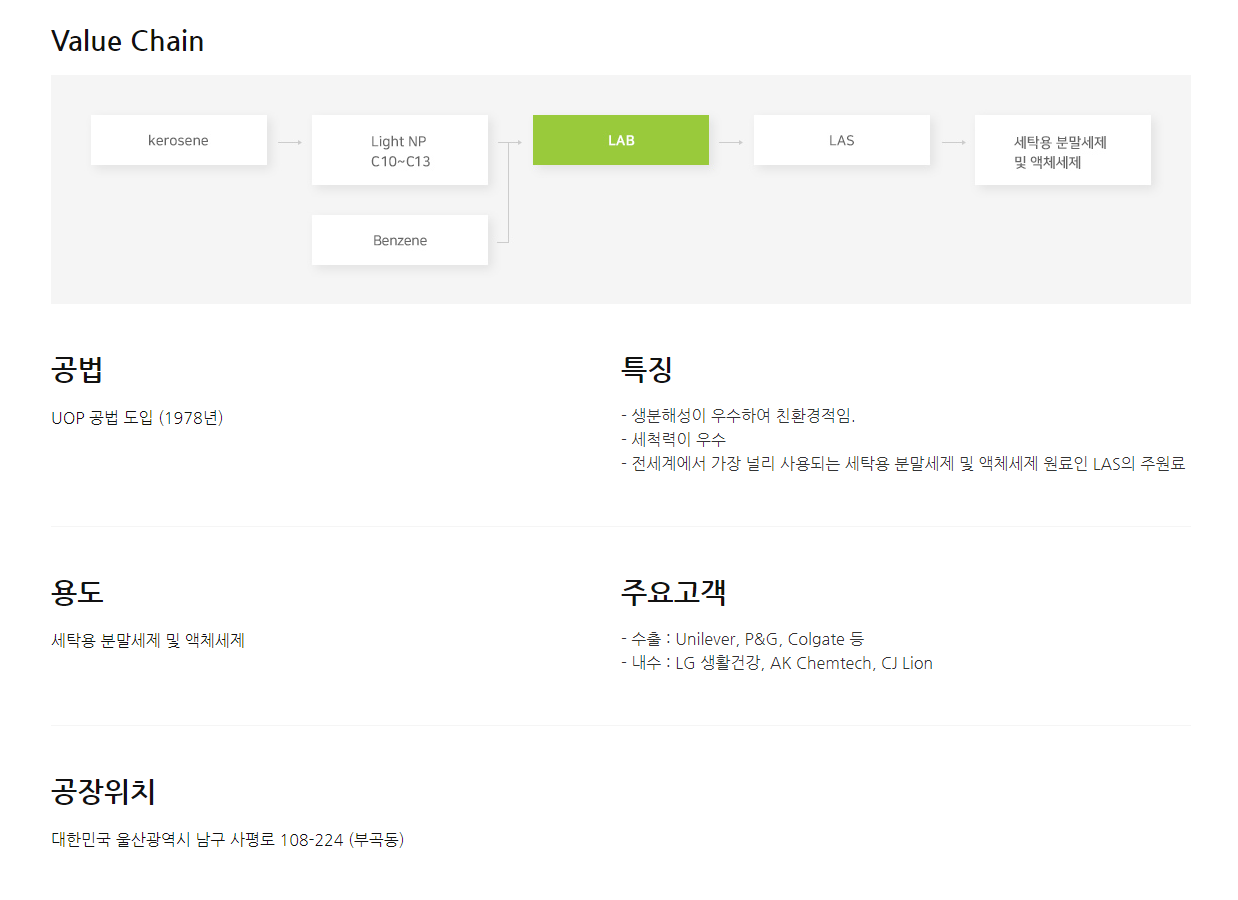Click the UOP 공법 도입 (1978년) text
This screenshot has width=1238, height=900.
click(x=137, y=418)
